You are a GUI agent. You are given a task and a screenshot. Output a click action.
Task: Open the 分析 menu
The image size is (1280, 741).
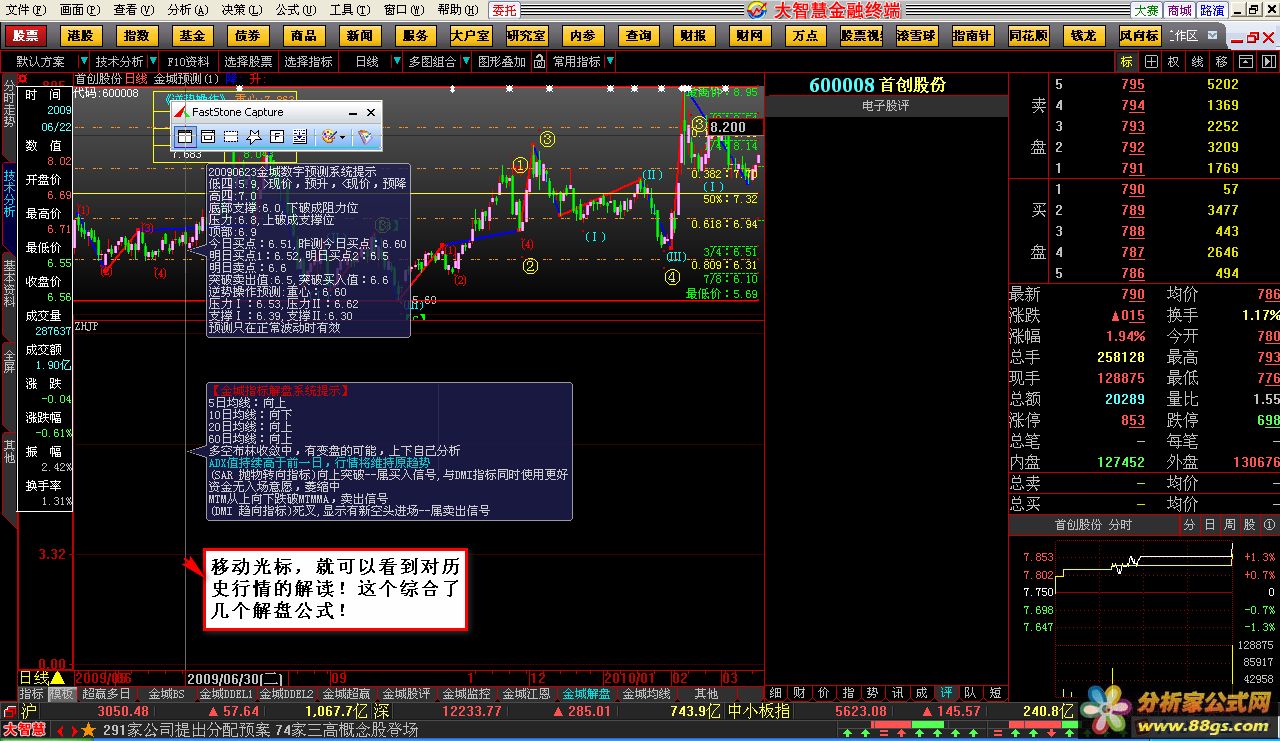coord(187,10)
